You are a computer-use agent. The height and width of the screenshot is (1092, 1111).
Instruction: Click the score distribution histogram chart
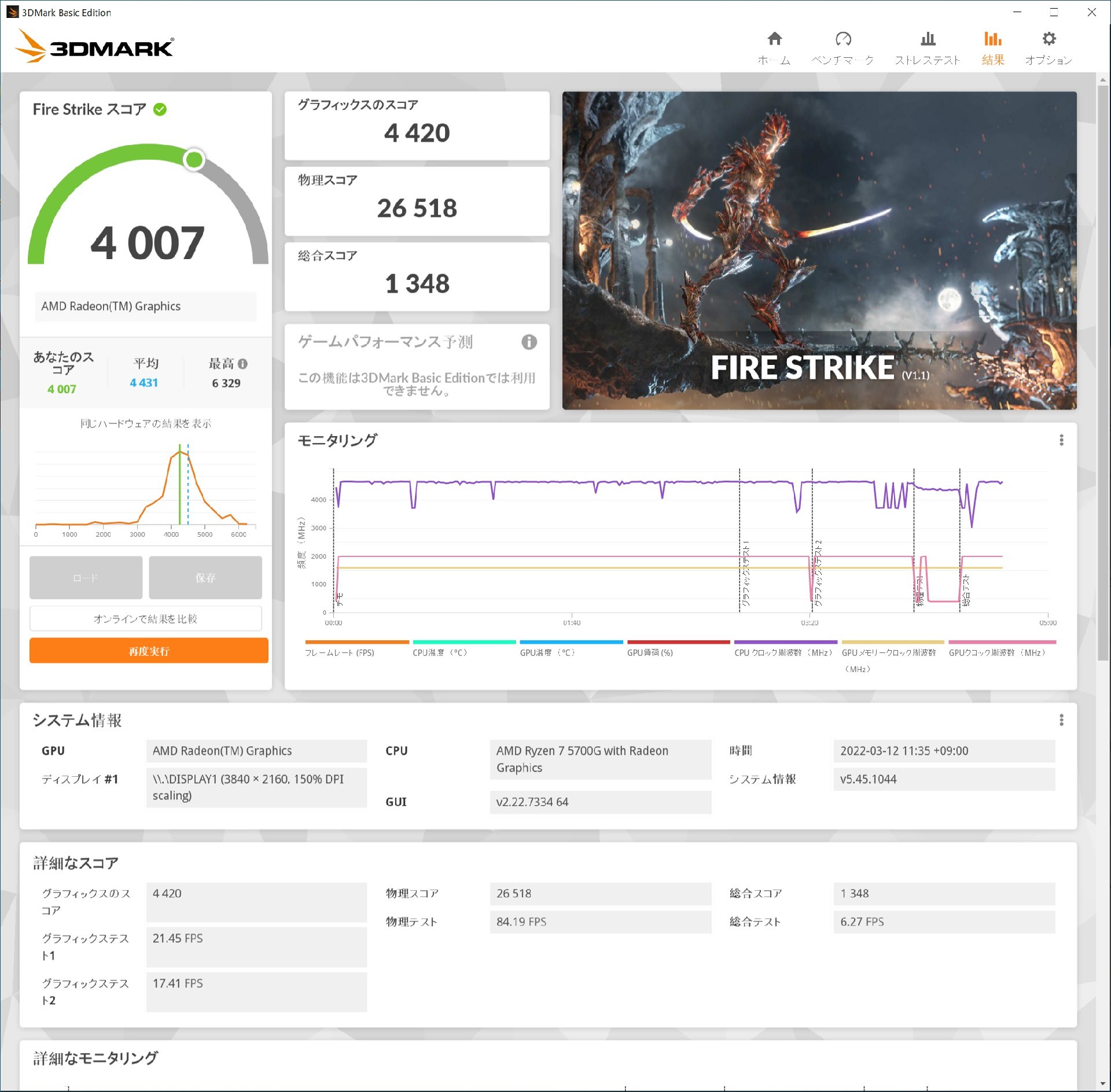tap(146, 490)
